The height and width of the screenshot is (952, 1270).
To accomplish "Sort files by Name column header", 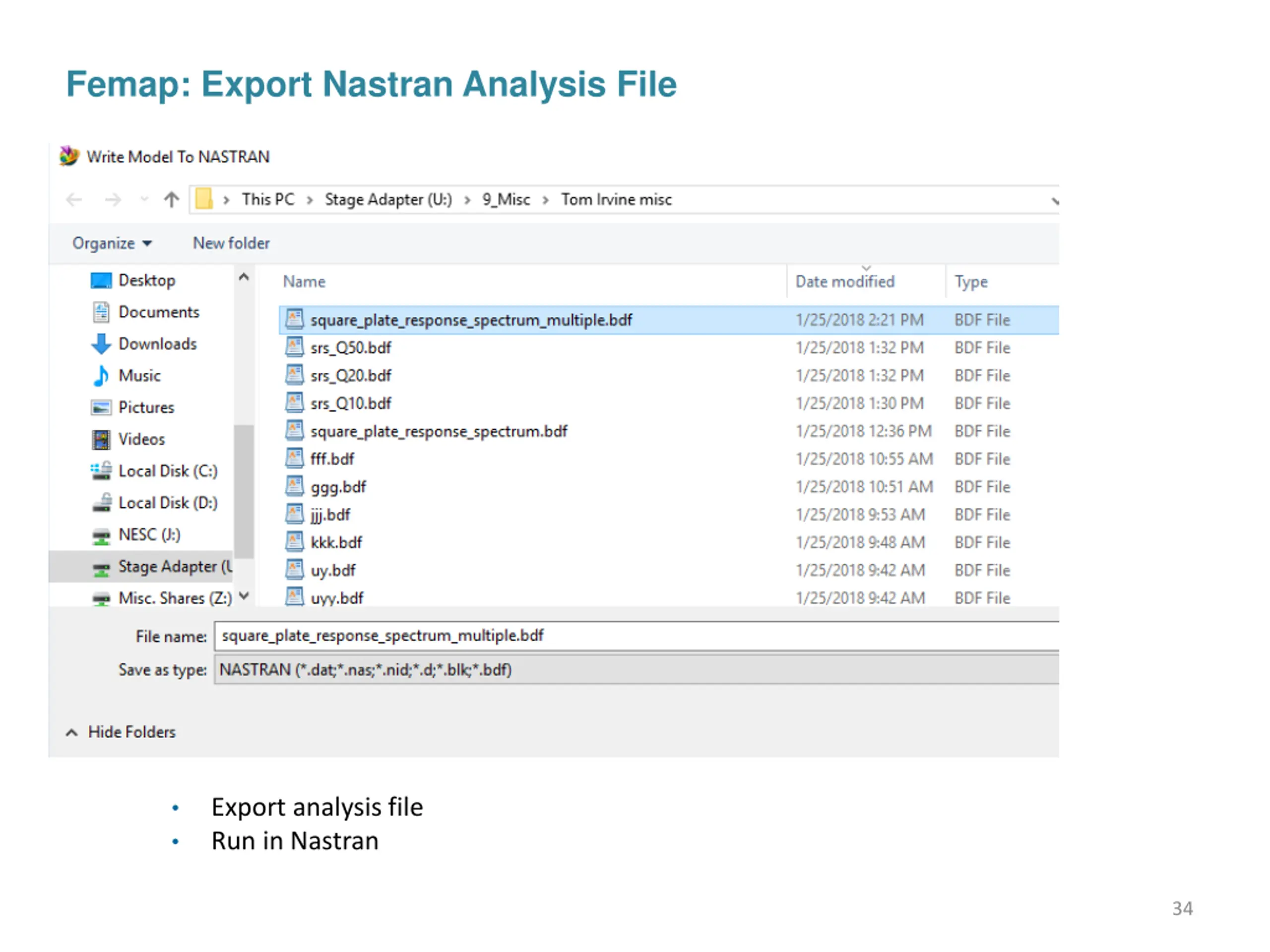I will point(304,282).
